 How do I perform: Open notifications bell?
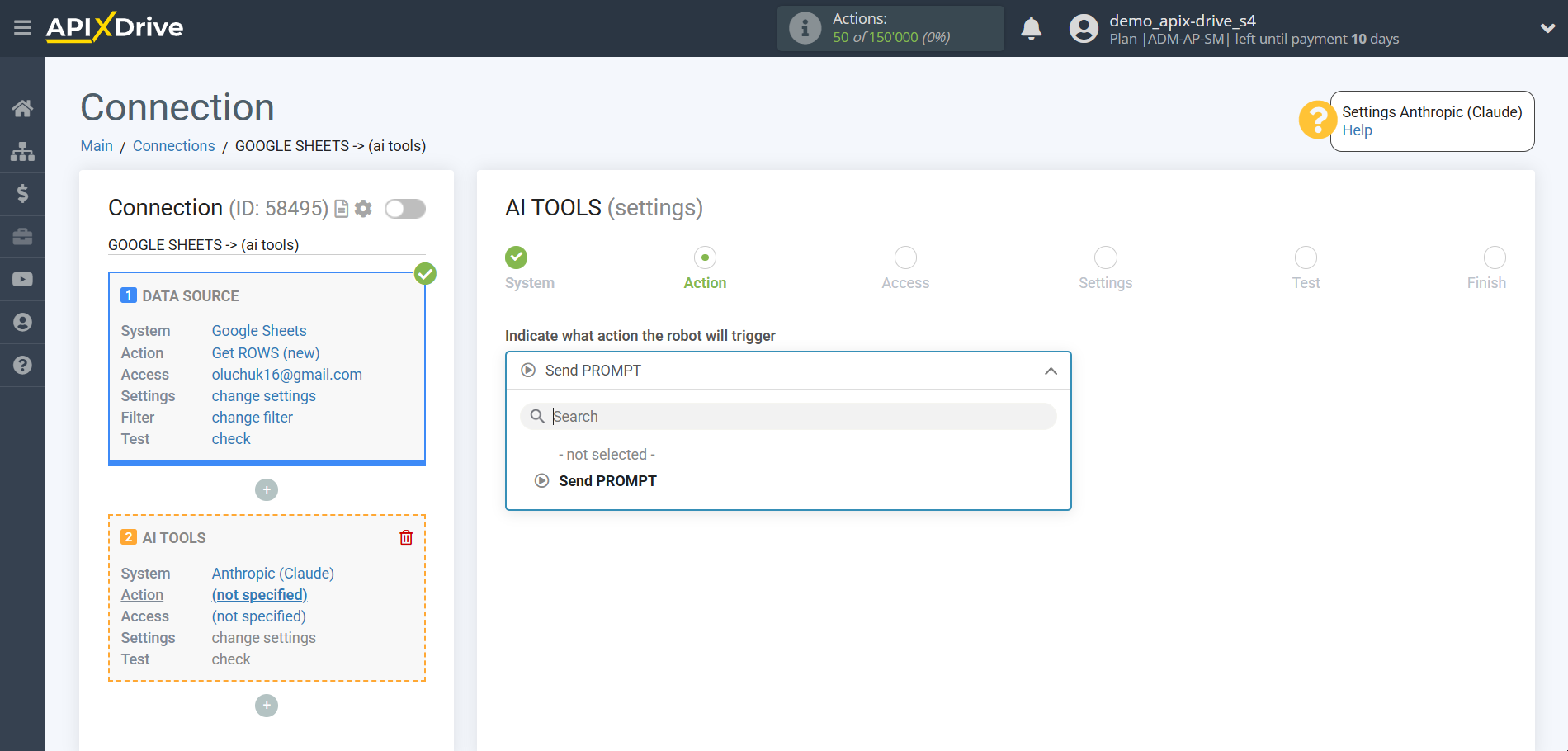pyautogui.click(x=1032, y=28)
